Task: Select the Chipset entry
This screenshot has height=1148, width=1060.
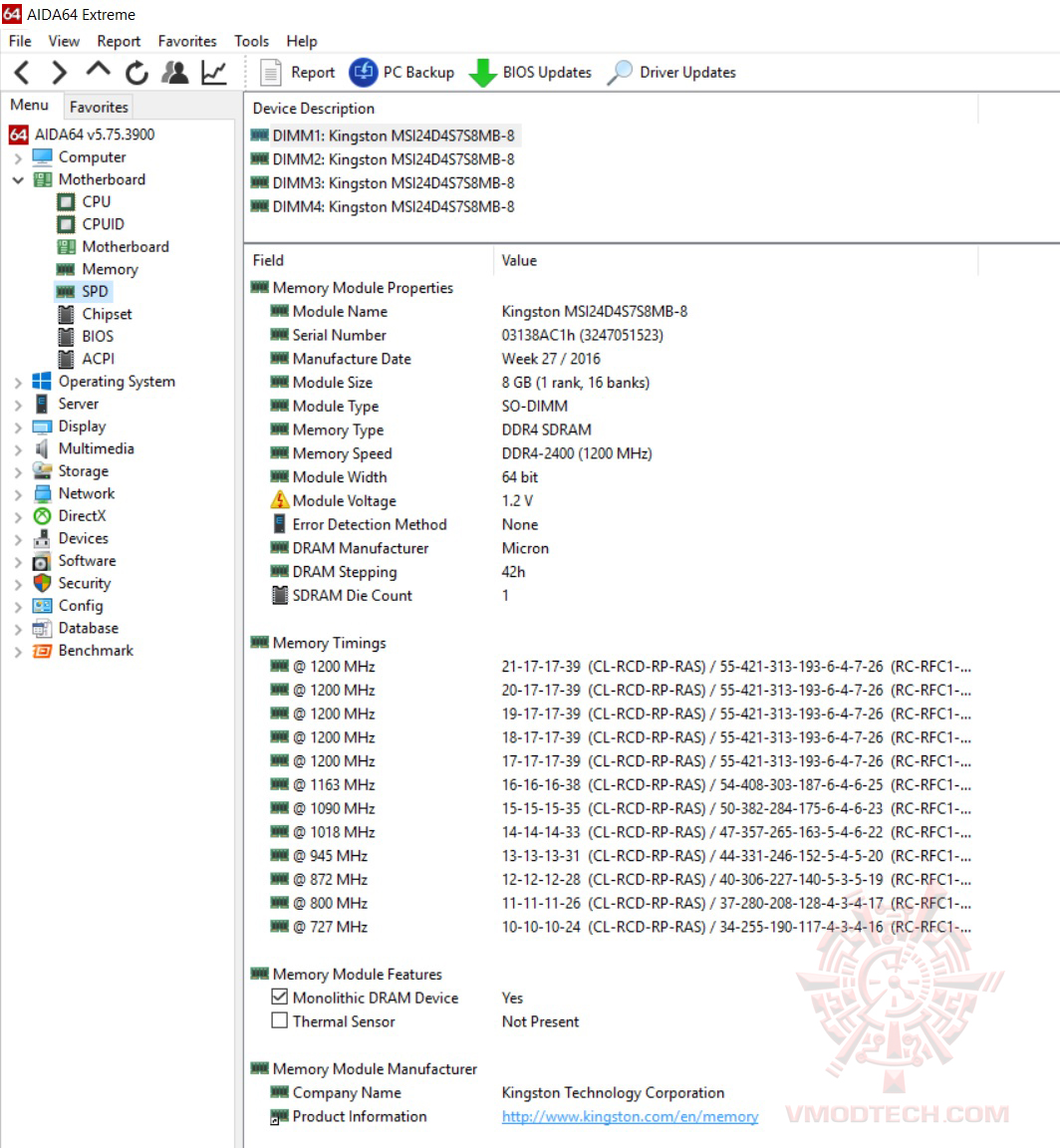Action: (105, 313)
